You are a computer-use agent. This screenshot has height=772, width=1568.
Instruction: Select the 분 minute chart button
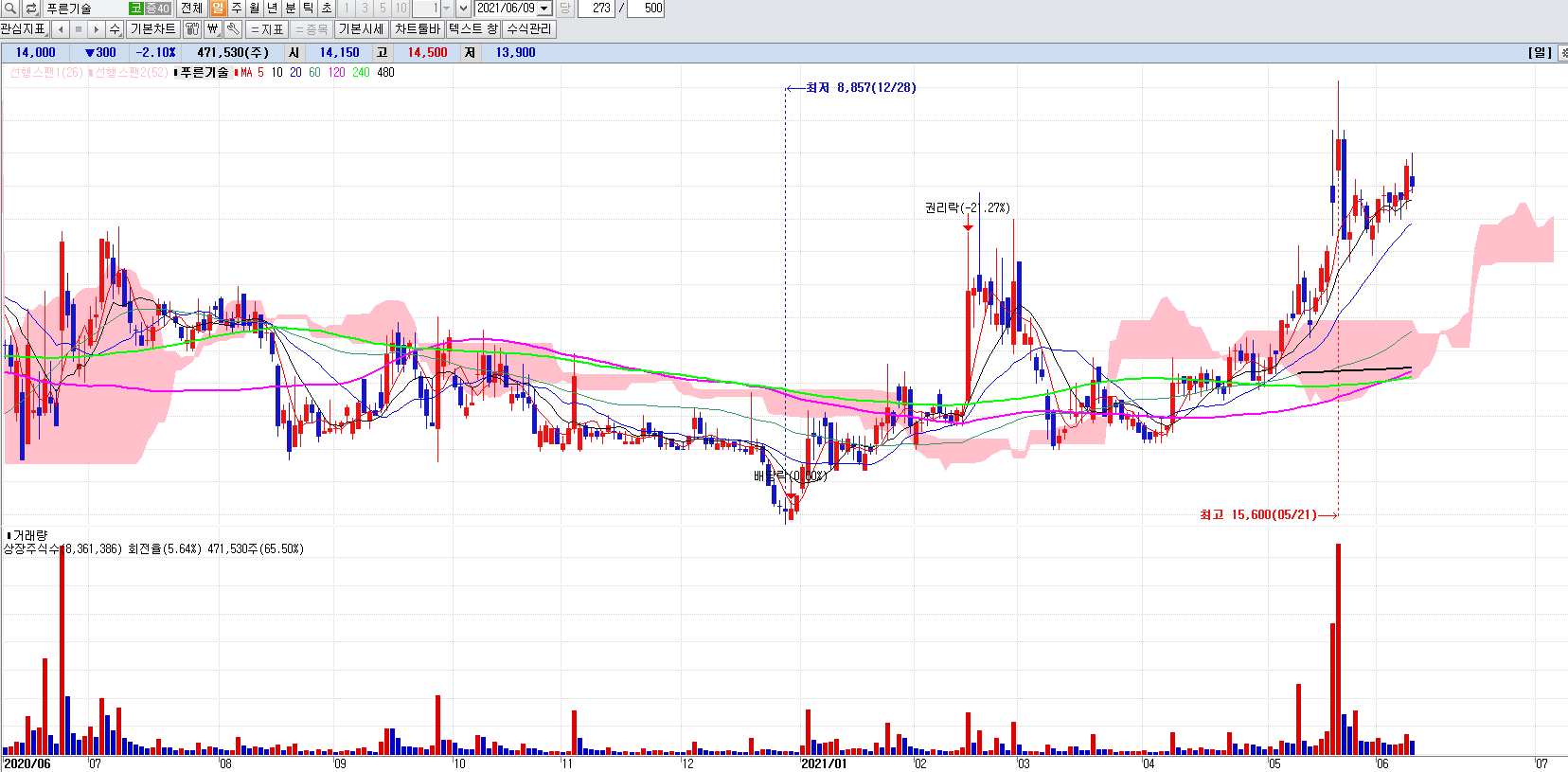click(x=291, y=9)
